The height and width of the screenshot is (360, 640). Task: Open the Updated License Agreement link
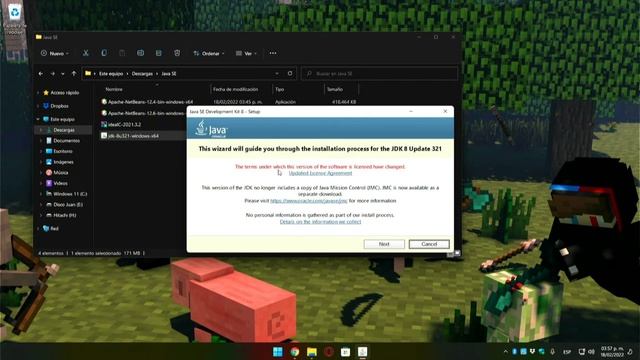[x=320, y=173]
